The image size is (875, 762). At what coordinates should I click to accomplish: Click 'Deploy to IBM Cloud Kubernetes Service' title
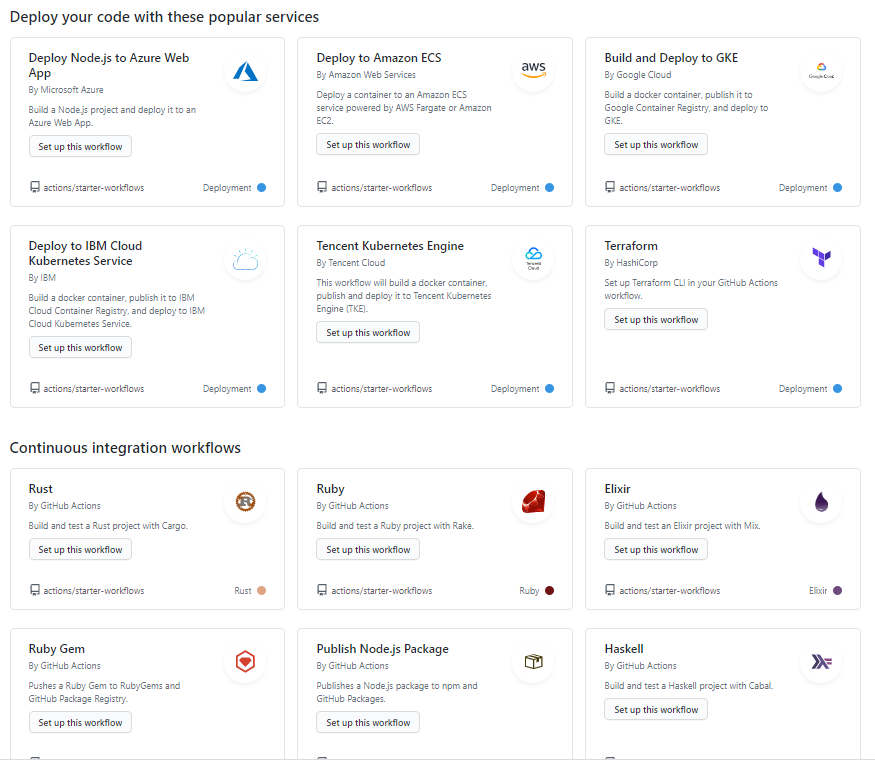pyautogui.click(x=85, y=253)
